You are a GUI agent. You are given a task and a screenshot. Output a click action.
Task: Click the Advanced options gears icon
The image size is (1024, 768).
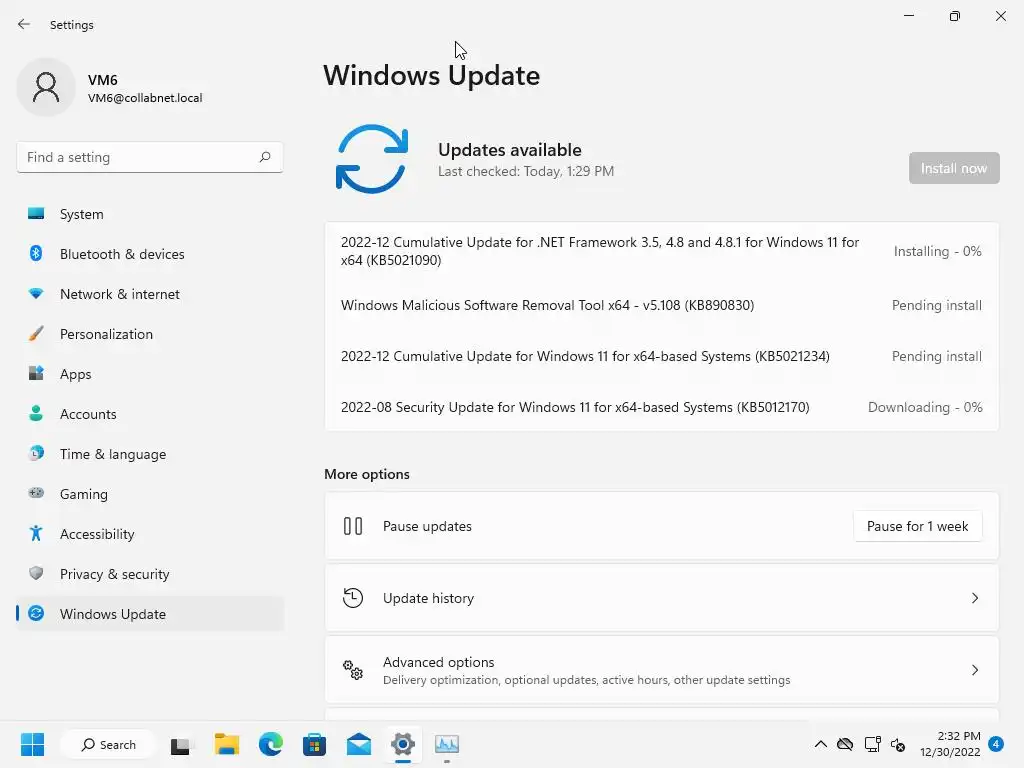pos(353,669)
